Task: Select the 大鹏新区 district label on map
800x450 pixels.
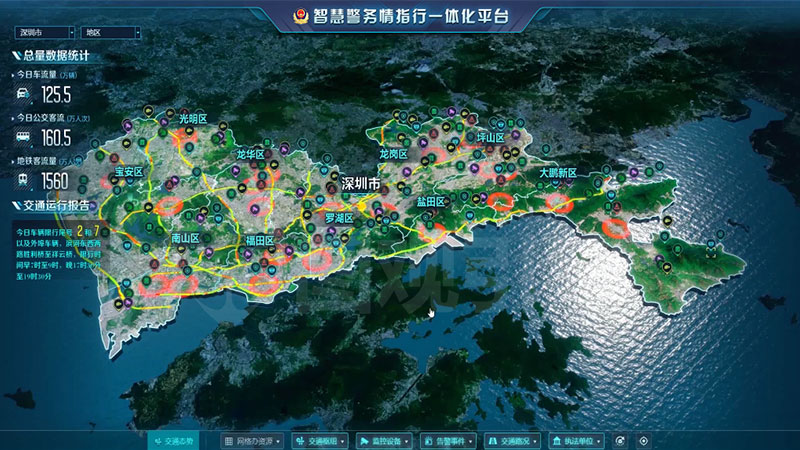Action: pyautogui.click(x=558, y=173)
